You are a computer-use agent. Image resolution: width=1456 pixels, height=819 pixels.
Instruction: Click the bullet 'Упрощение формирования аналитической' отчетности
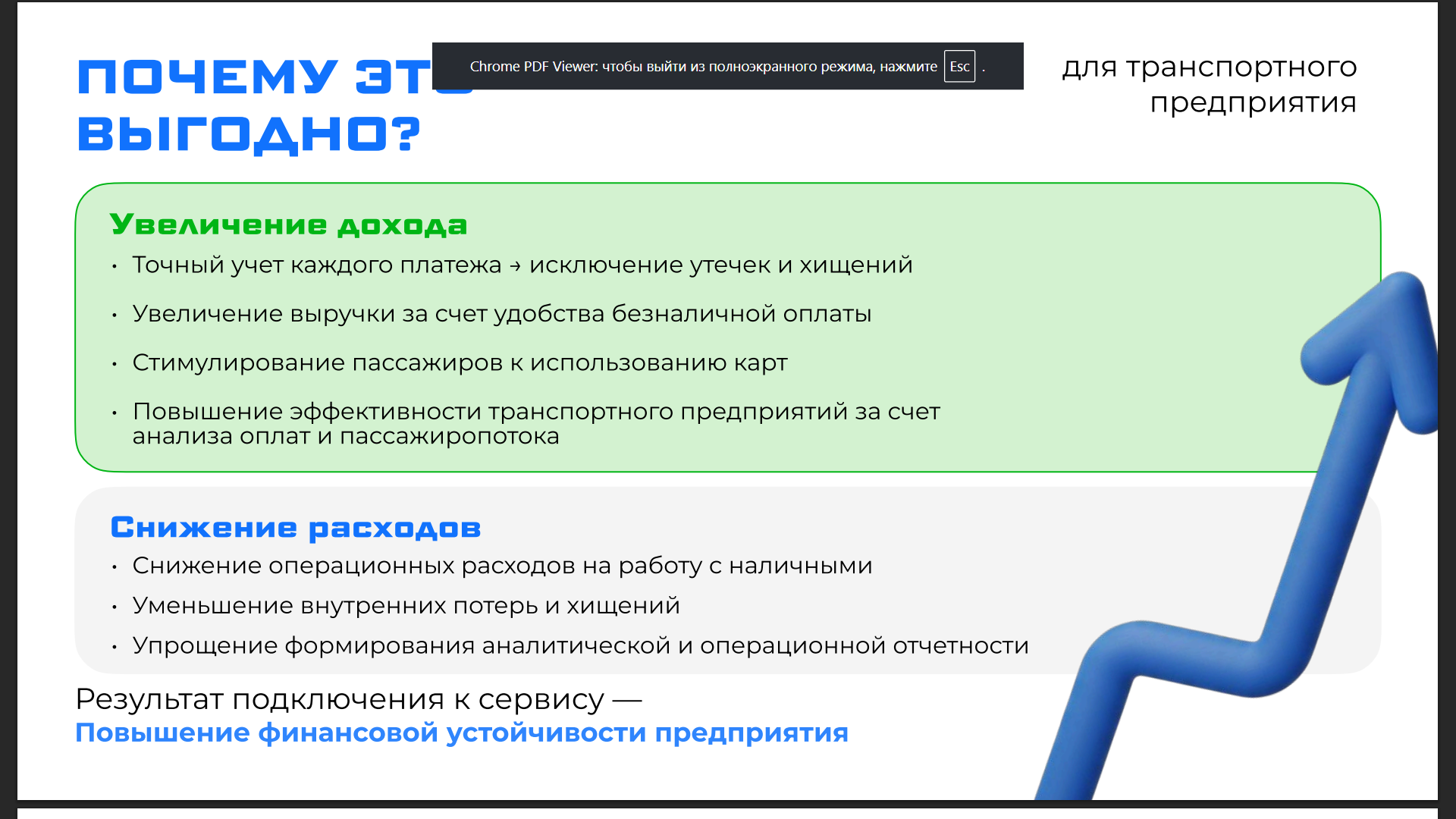[580, 645]
